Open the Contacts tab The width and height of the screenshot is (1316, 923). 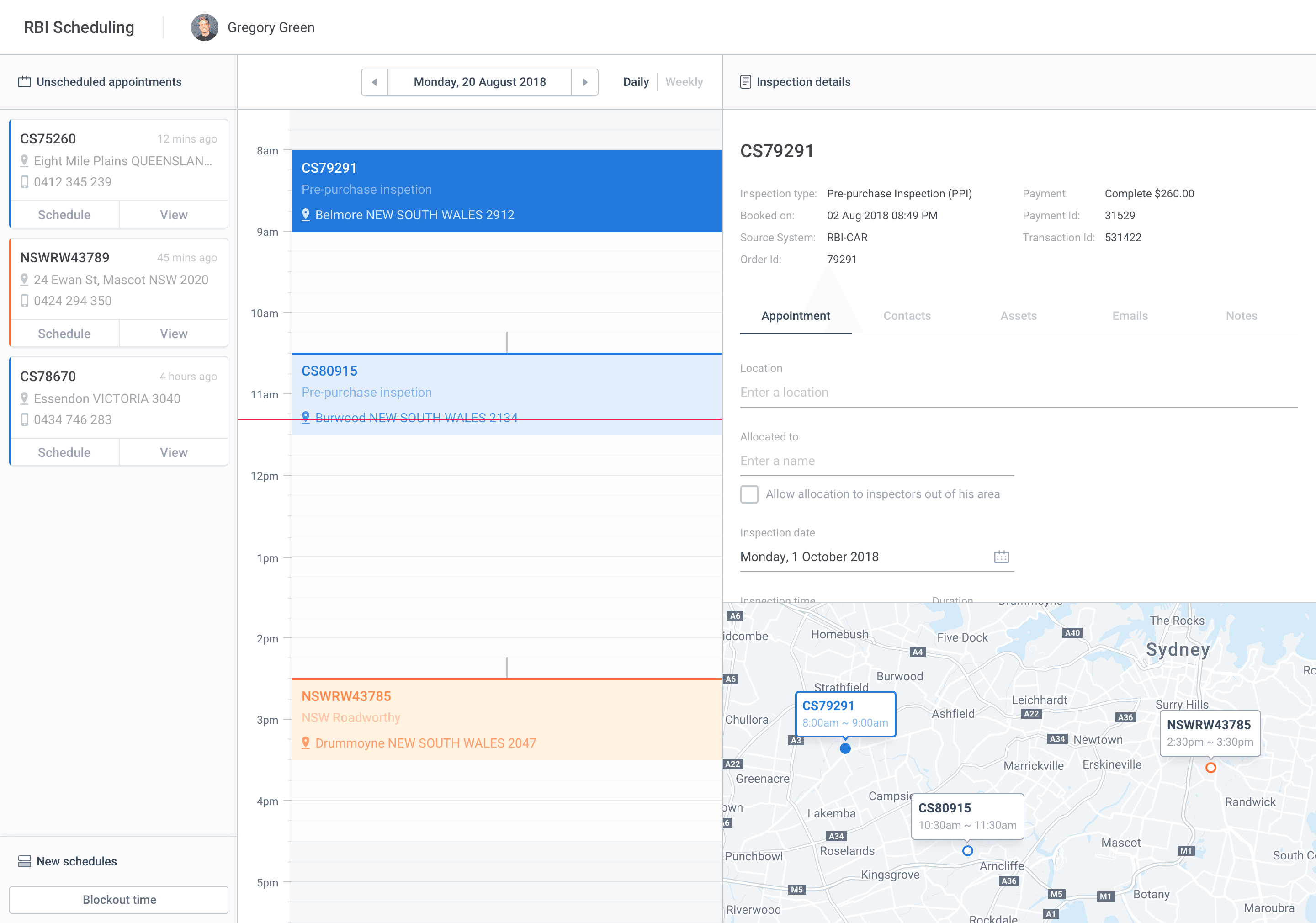[x=907, y=316]
